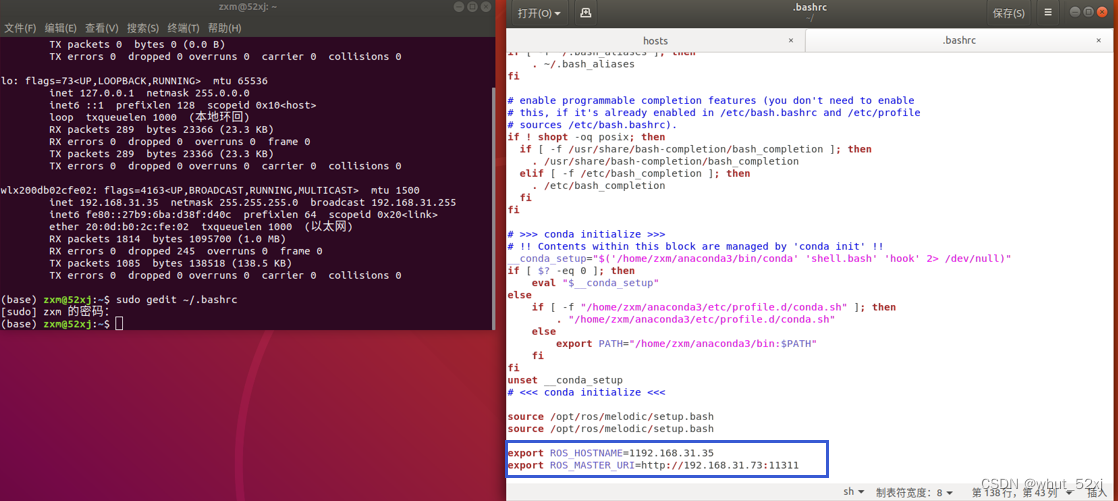Click the '. /etc/bash_completion' line
The width and height of the screenshot is (1118, 501).
[598, 186]
